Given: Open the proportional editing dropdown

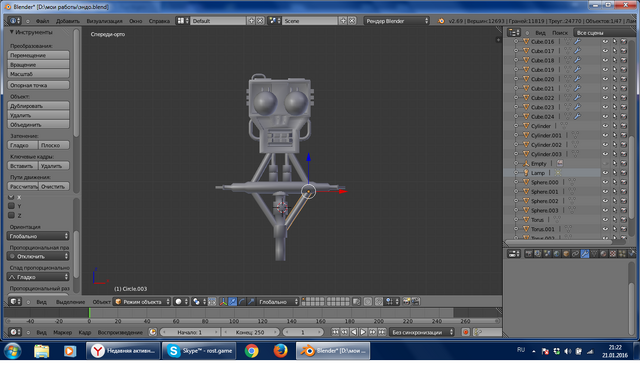Looking at the screenshot, I should click(38, 257).
